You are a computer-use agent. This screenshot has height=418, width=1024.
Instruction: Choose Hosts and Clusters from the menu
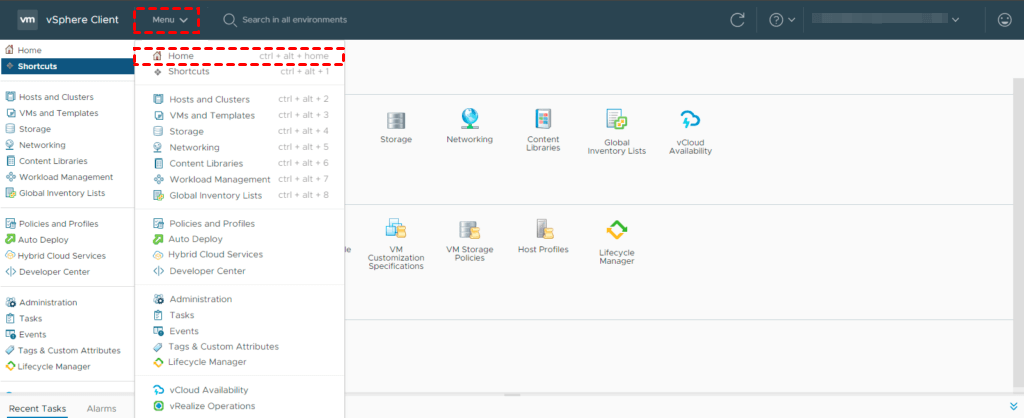[x=240, y=99]
